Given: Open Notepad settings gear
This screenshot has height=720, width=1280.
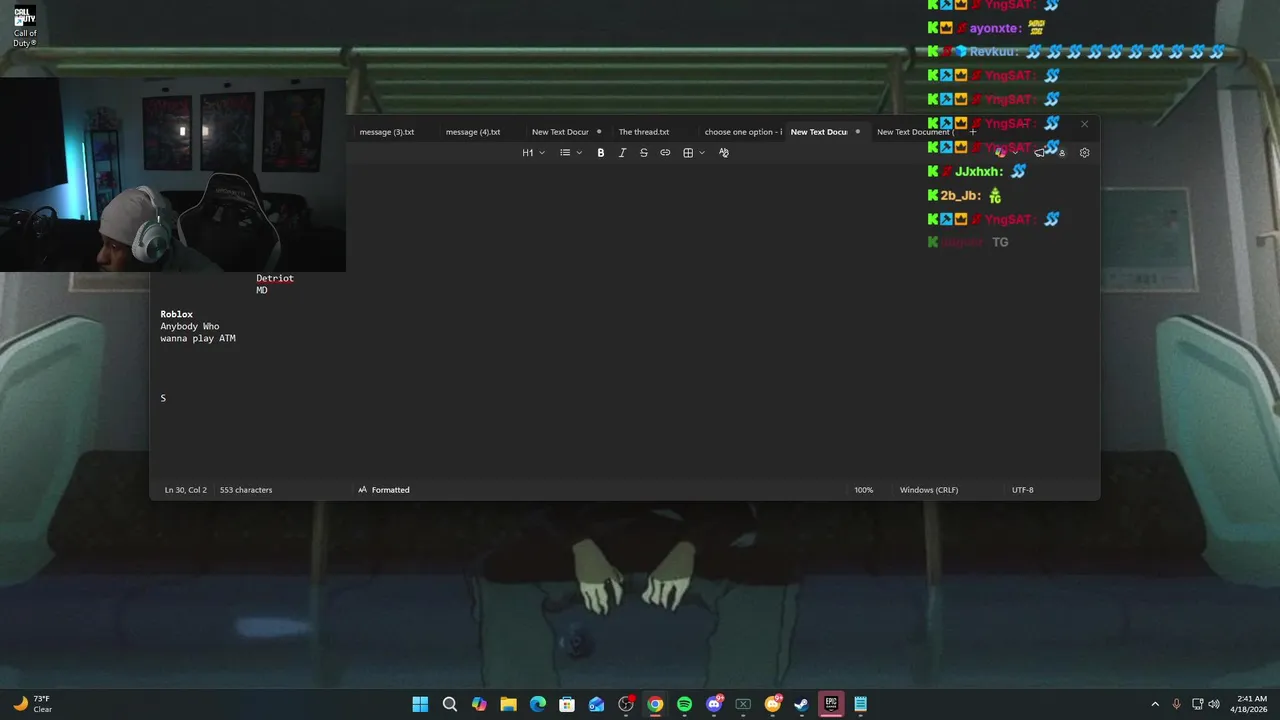Looking at the screenshot, I should [x=1084, y=153].
